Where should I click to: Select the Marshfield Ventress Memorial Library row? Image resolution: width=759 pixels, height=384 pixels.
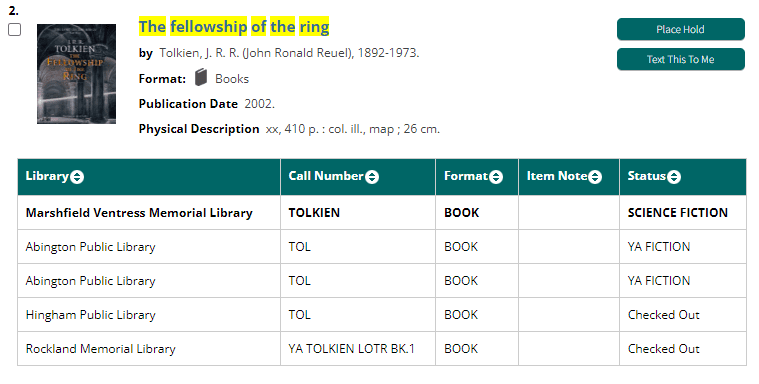click(x=382, y=213)
